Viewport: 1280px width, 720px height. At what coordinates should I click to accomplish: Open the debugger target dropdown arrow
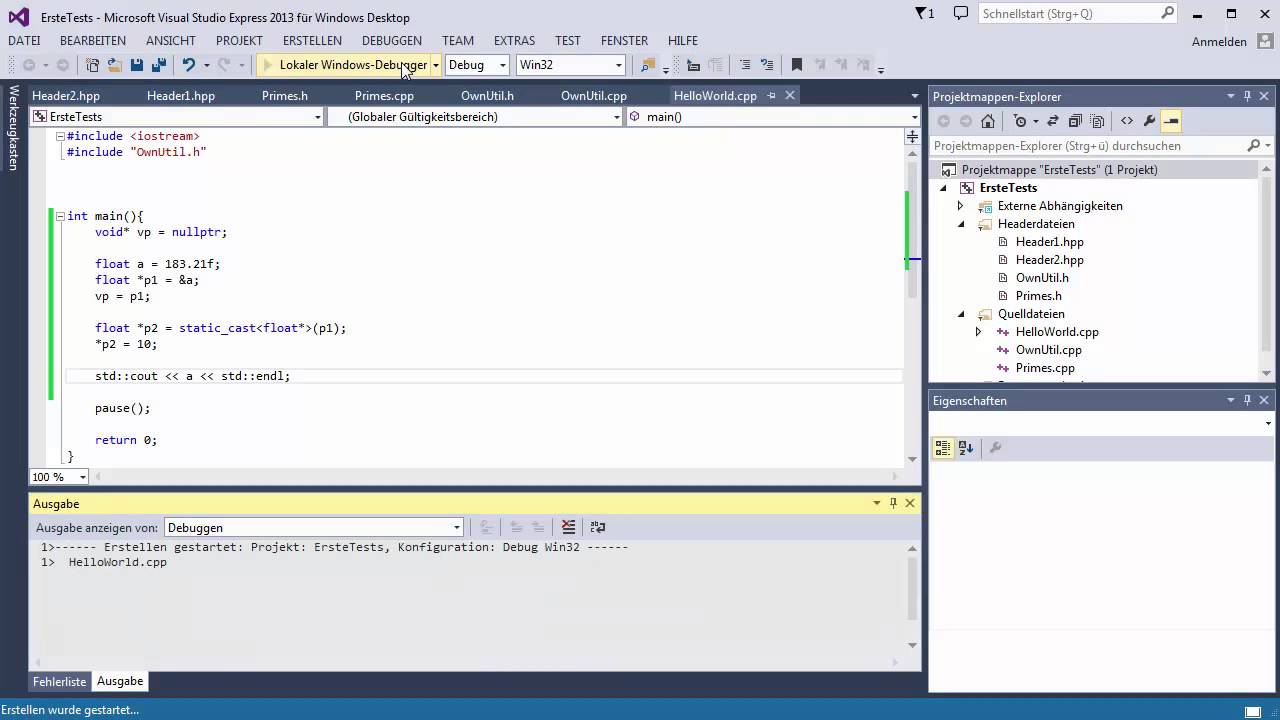tap(436, 65)
